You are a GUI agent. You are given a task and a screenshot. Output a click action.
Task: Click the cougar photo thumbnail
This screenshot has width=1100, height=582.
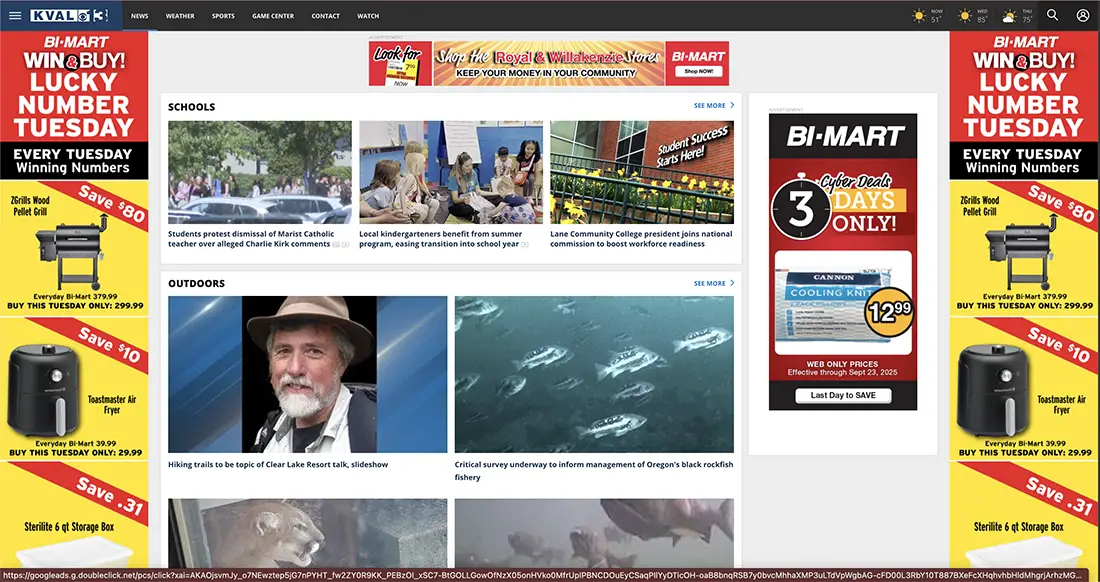[x=307, y=534]
